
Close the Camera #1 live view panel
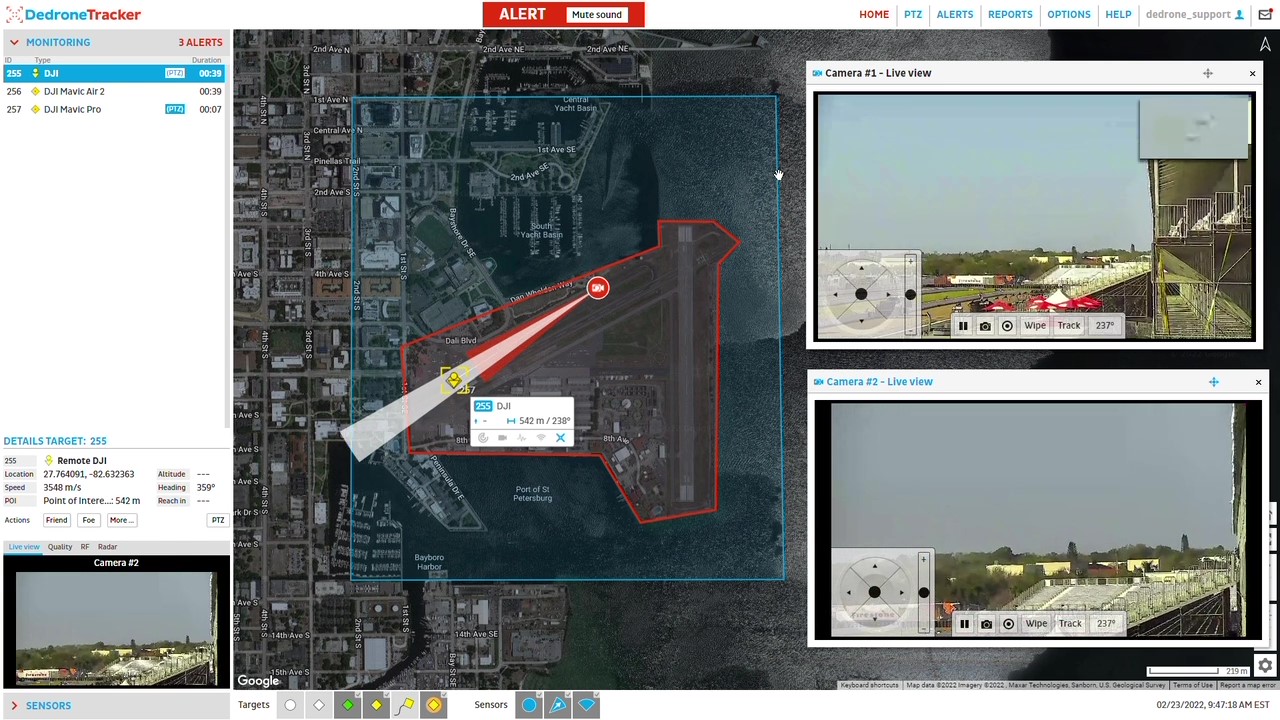1252,73
